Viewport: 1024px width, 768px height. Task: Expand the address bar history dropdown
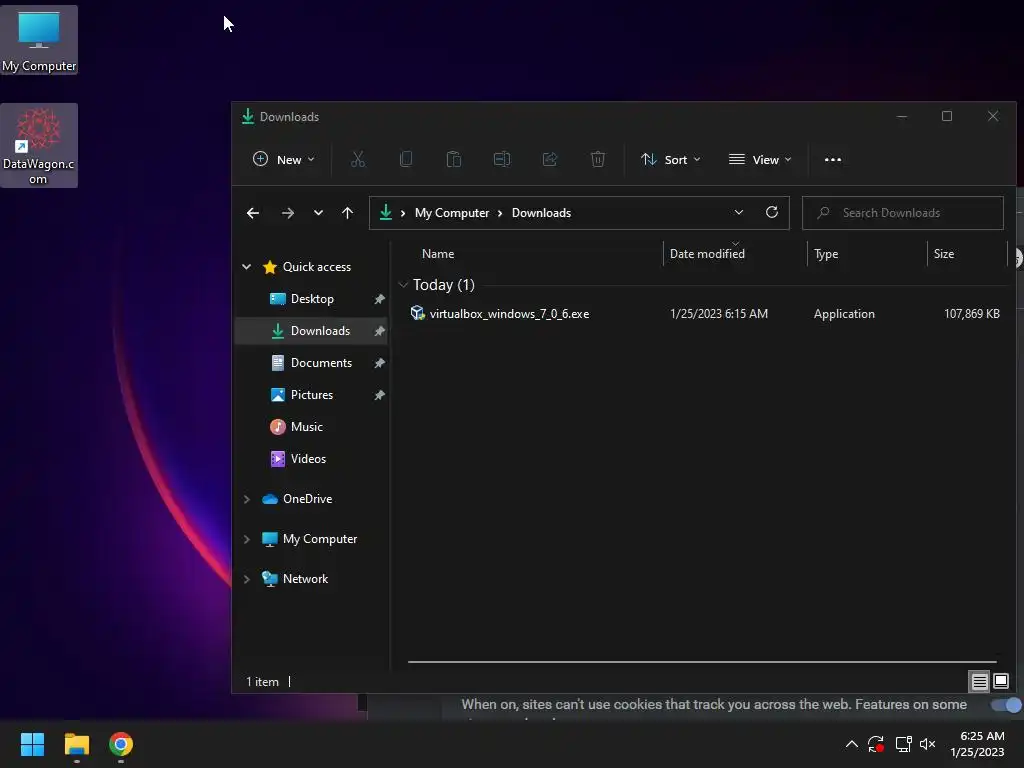click(739, 212)
